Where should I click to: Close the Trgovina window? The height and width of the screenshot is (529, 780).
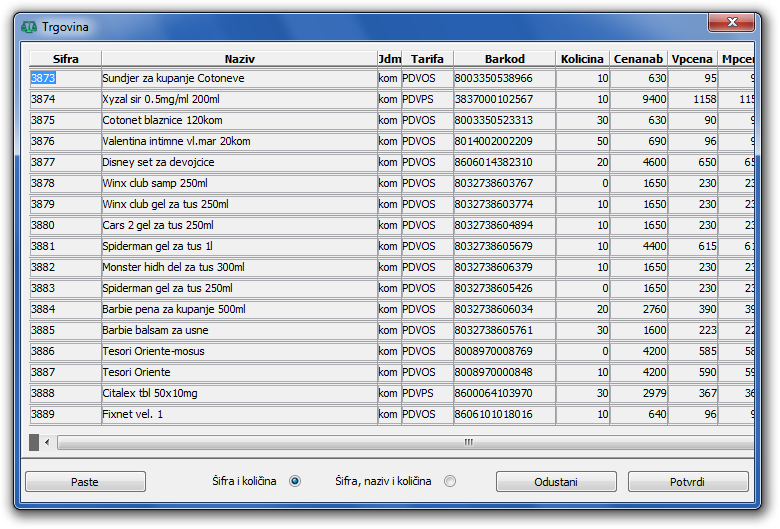(735, 22)
